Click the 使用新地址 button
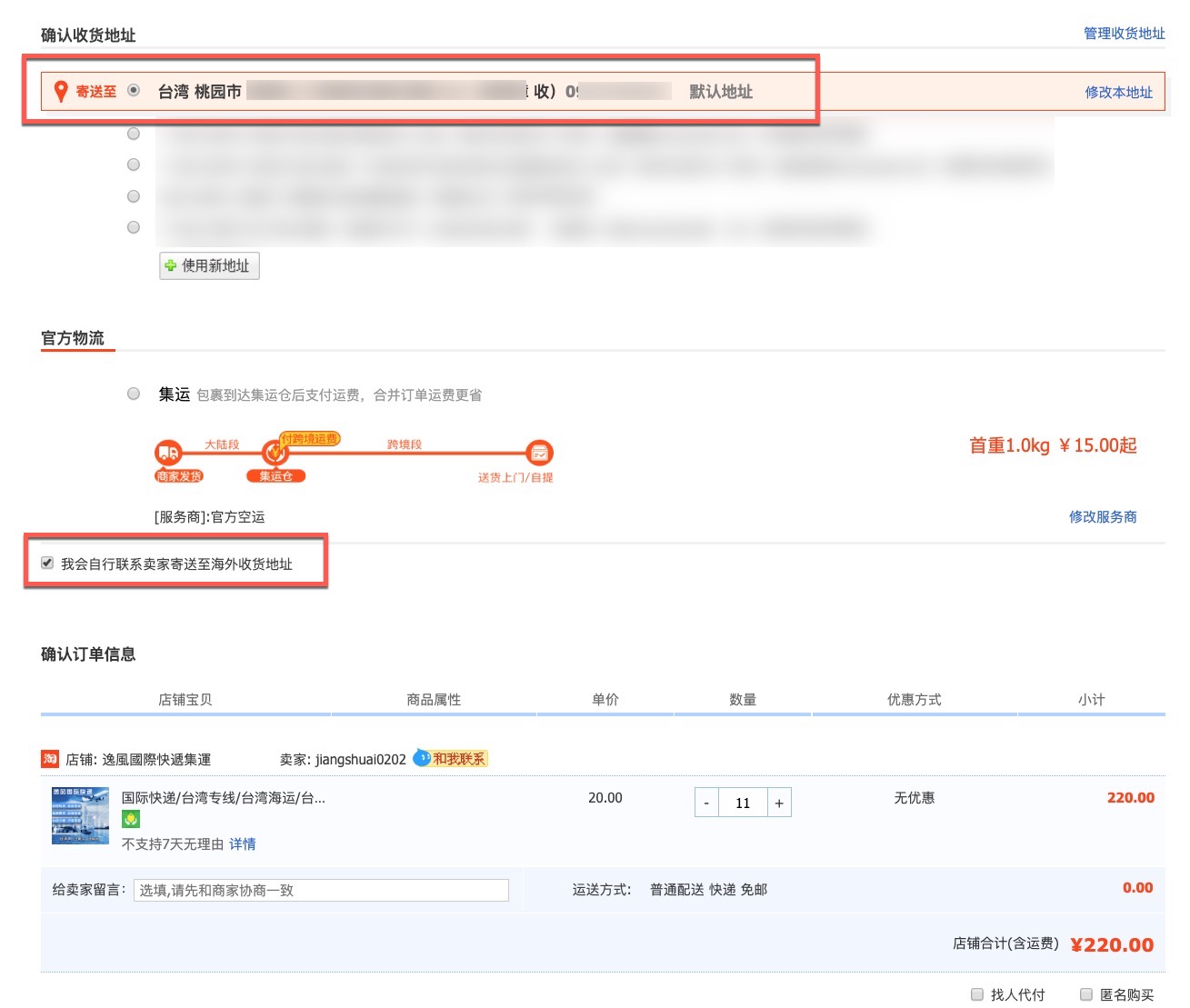 pyautogui.click(x=209, y=265)
